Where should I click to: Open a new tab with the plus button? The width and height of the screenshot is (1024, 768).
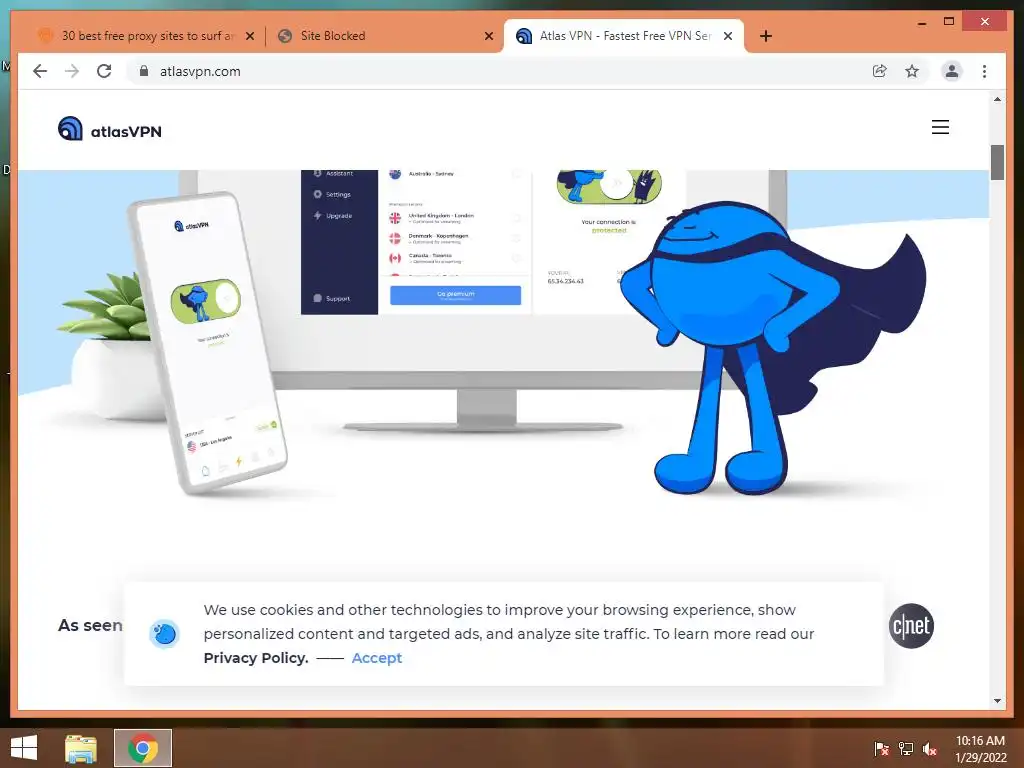tap(765, 36)
